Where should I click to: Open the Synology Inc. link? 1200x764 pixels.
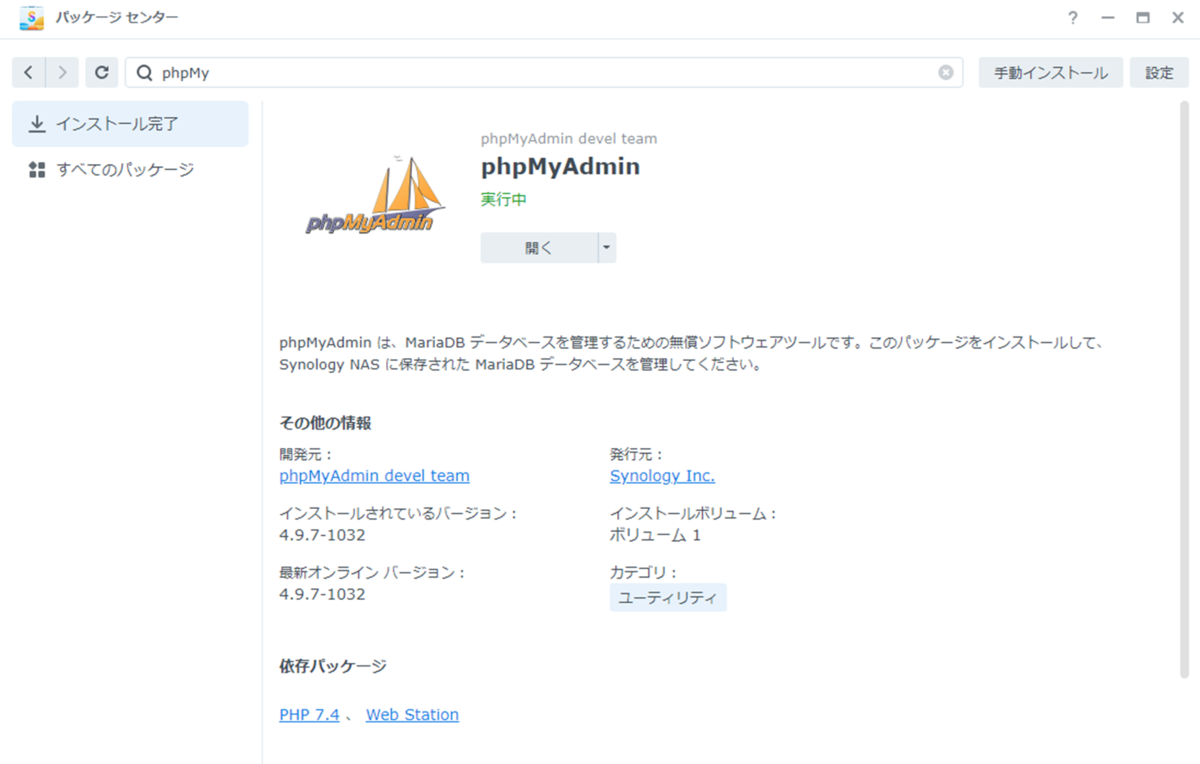click(662, 476)
